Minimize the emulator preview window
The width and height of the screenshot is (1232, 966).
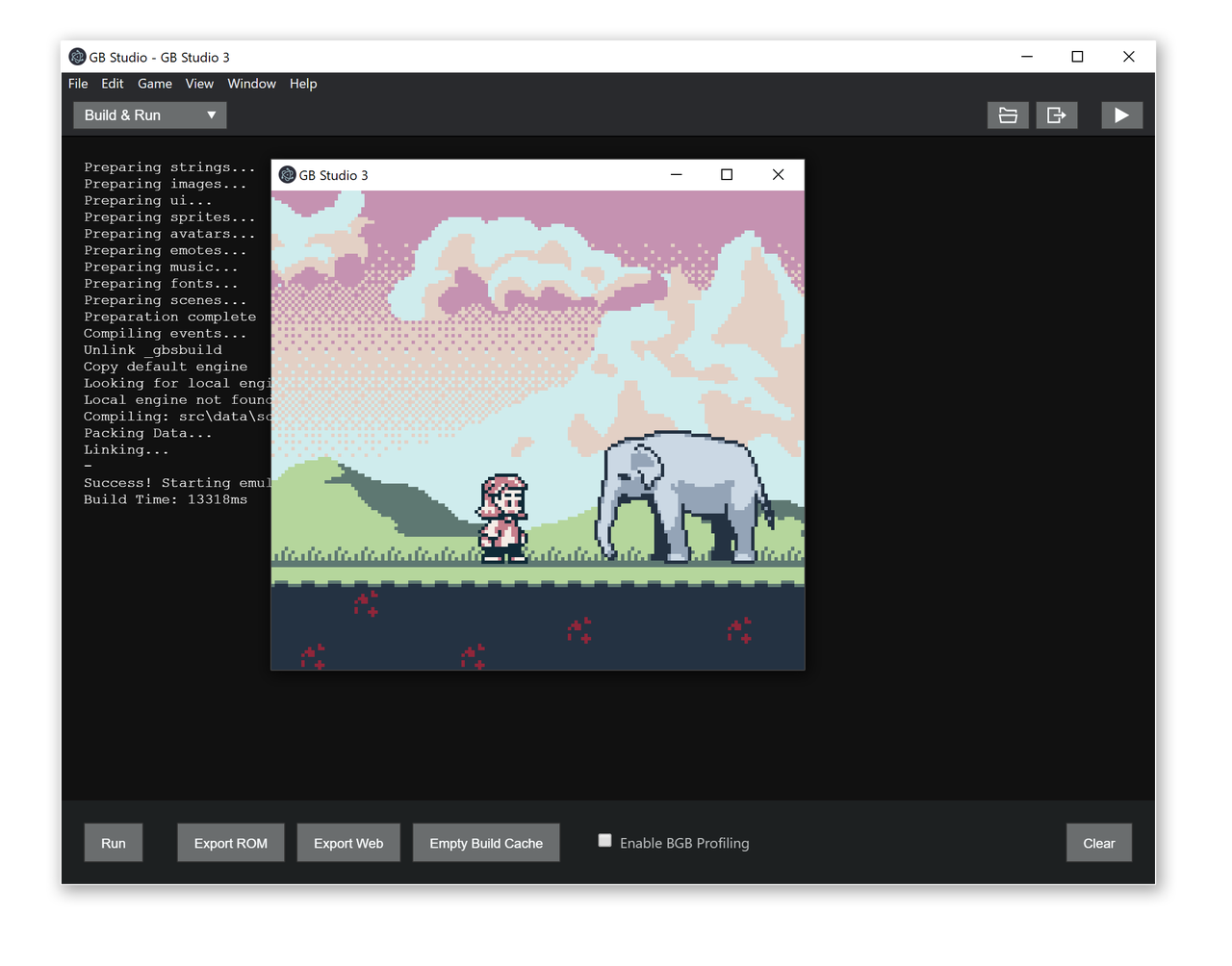(x=676, y=175)
